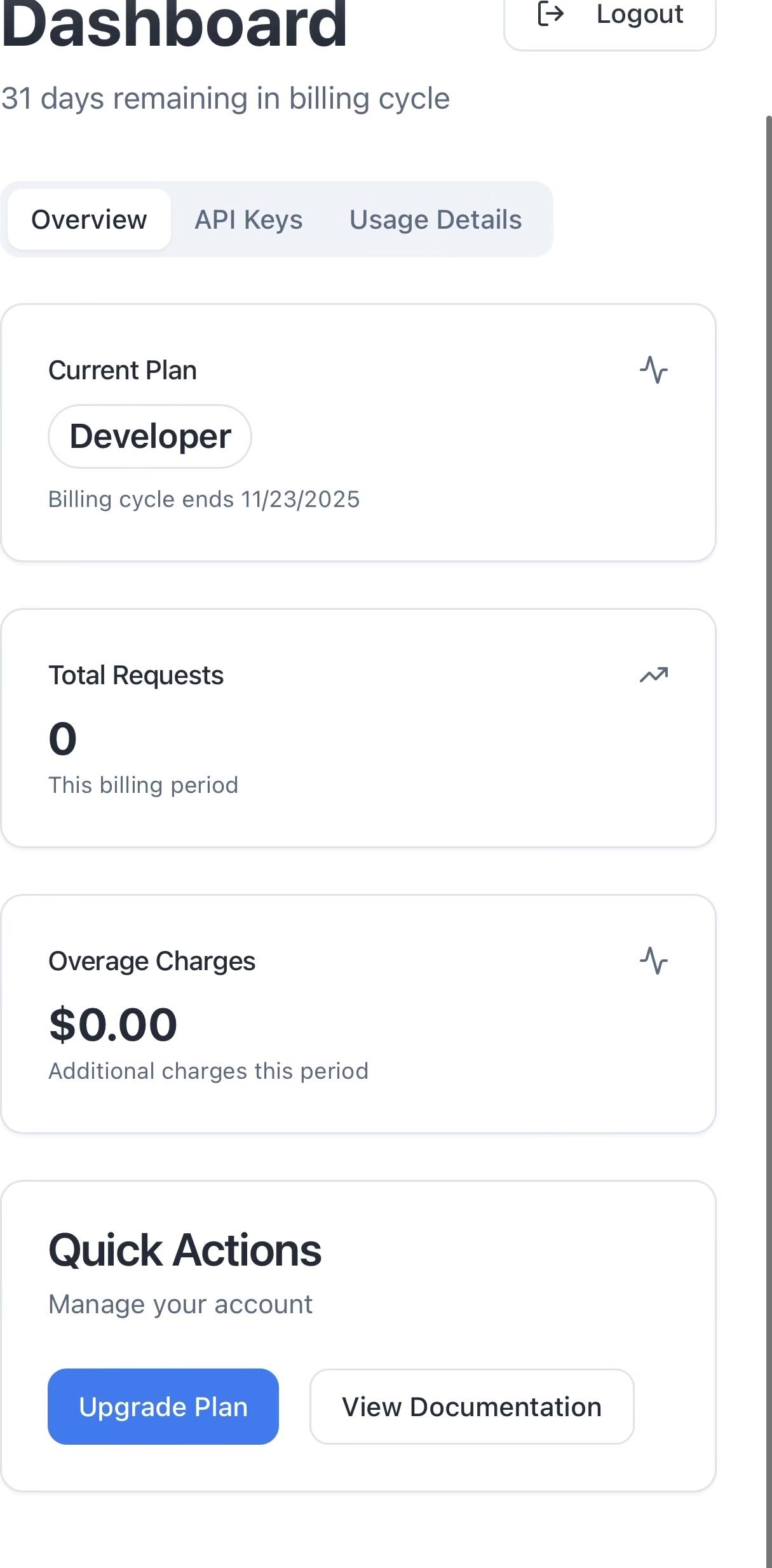
Task: Open View Documentation
Action: 471,1407
